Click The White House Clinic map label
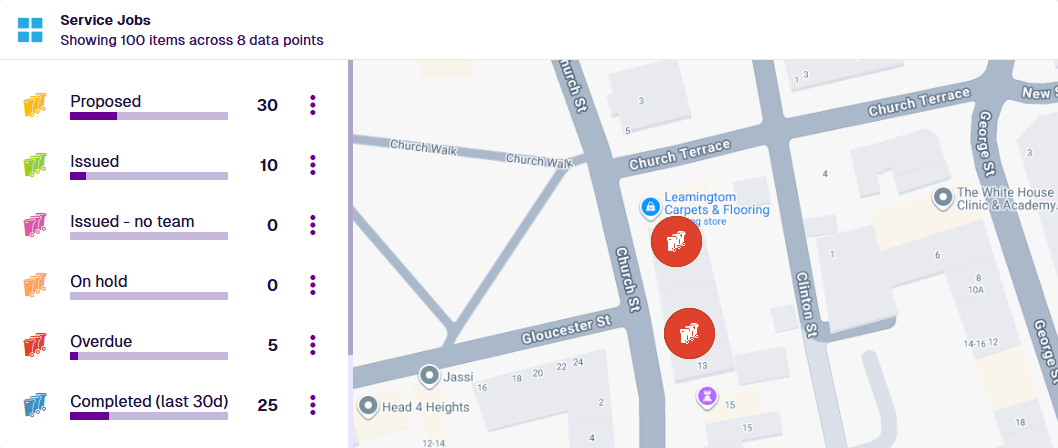 1005,198
